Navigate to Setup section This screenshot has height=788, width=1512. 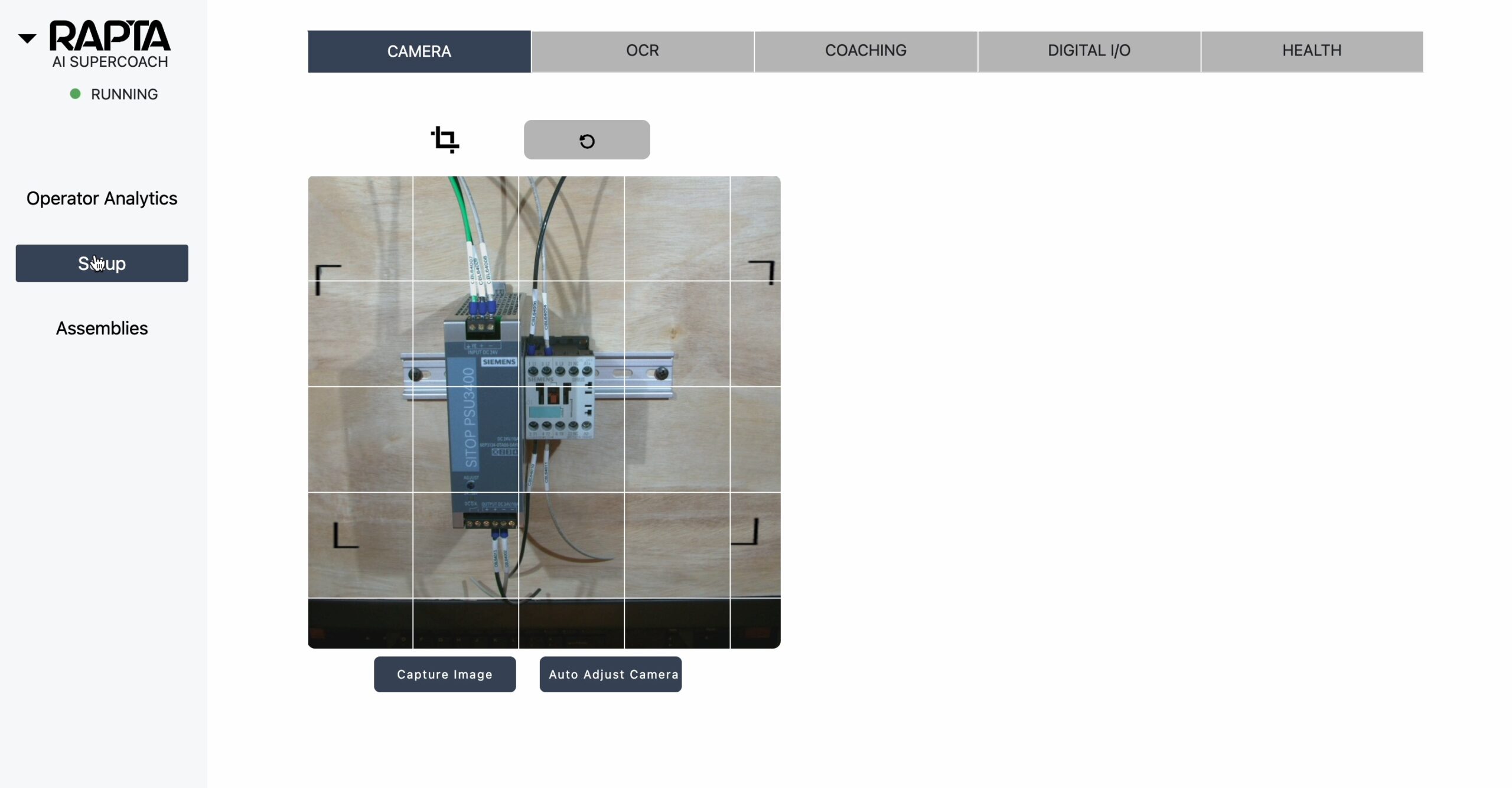(x=102, y=263)
